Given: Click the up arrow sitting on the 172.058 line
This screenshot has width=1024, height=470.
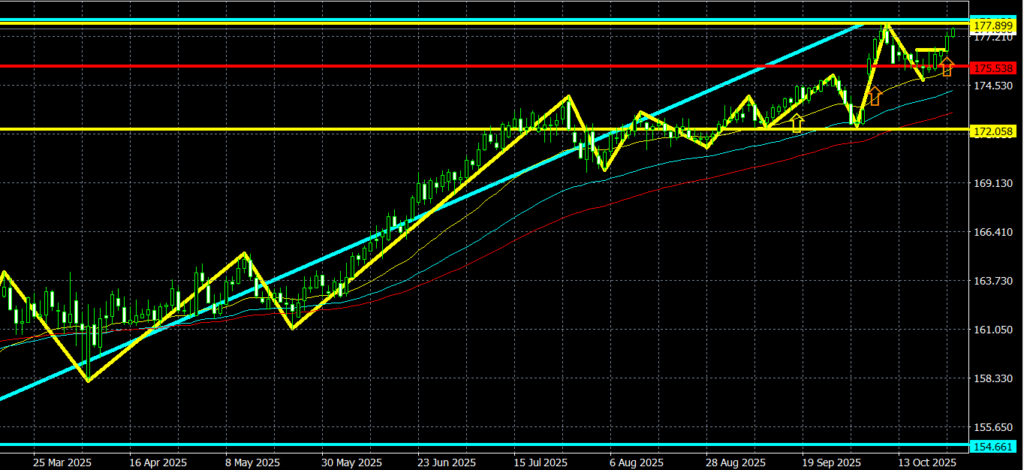Looking at the screenshot, I should pyautogui.click(x=797, y=123).
